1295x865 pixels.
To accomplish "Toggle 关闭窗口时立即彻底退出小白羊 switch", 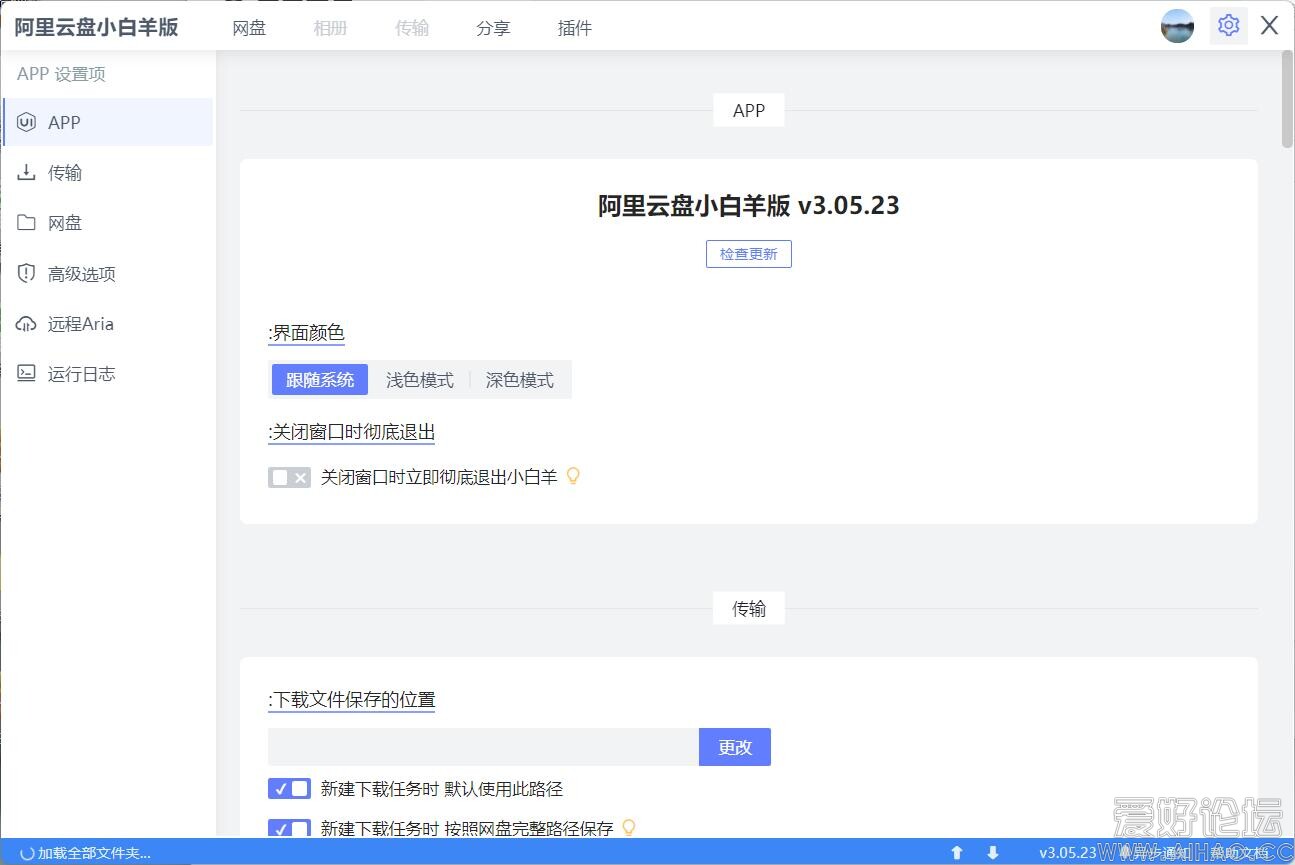I will (x=289, y=478).
